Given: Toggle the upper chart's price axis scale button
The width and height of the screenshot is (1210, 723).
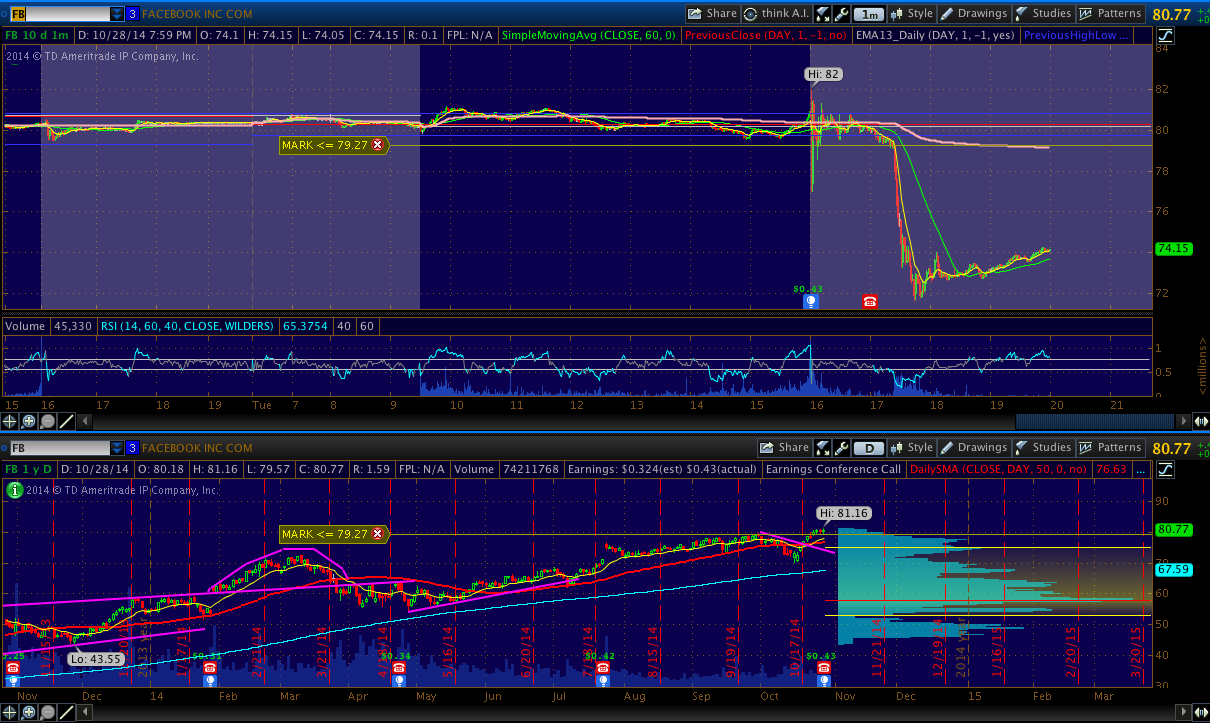Looking at the screenshot, I should [1167, 35].
